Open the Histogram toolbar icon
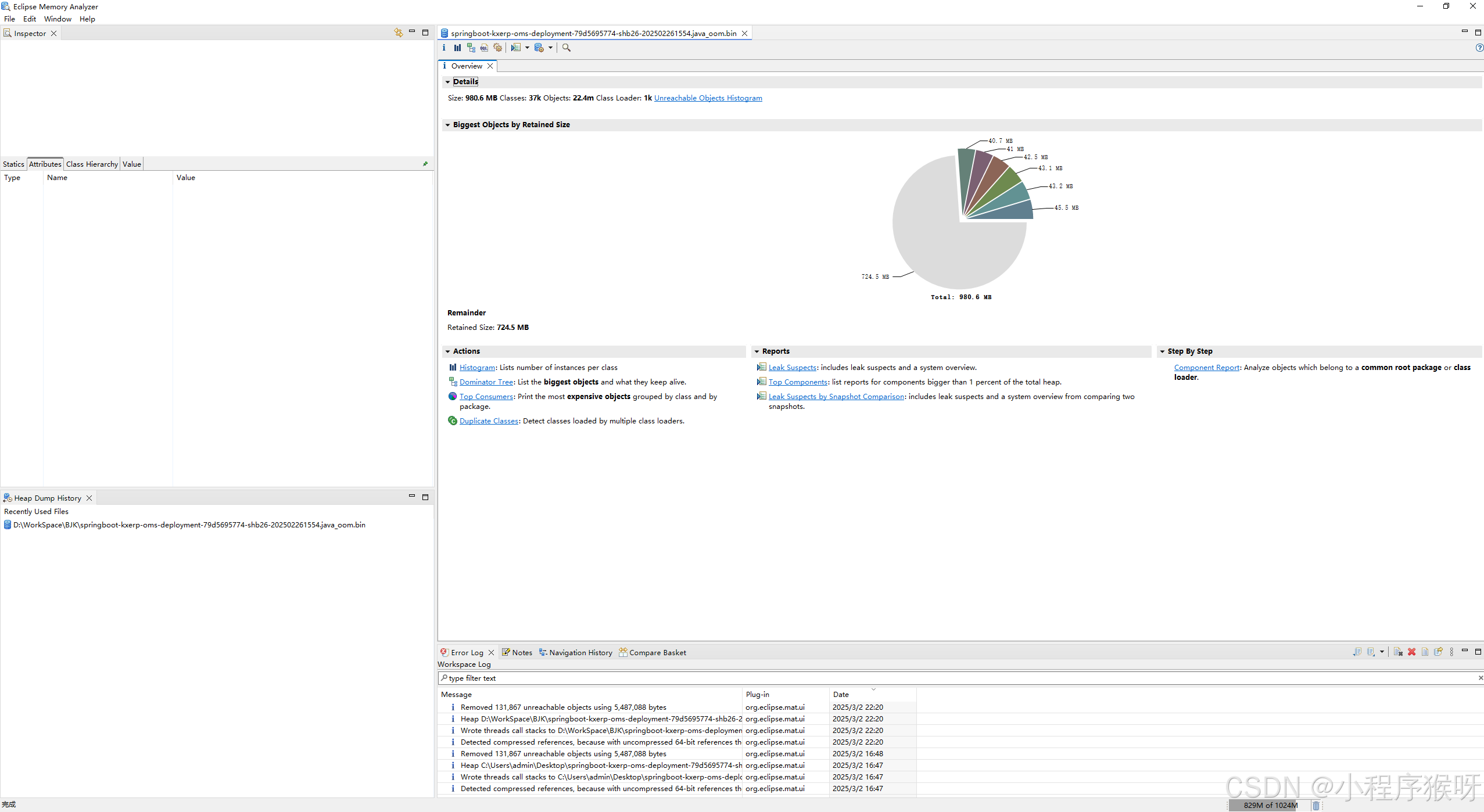This screenshot has height=812, width=1484. (x=457, y=48)
